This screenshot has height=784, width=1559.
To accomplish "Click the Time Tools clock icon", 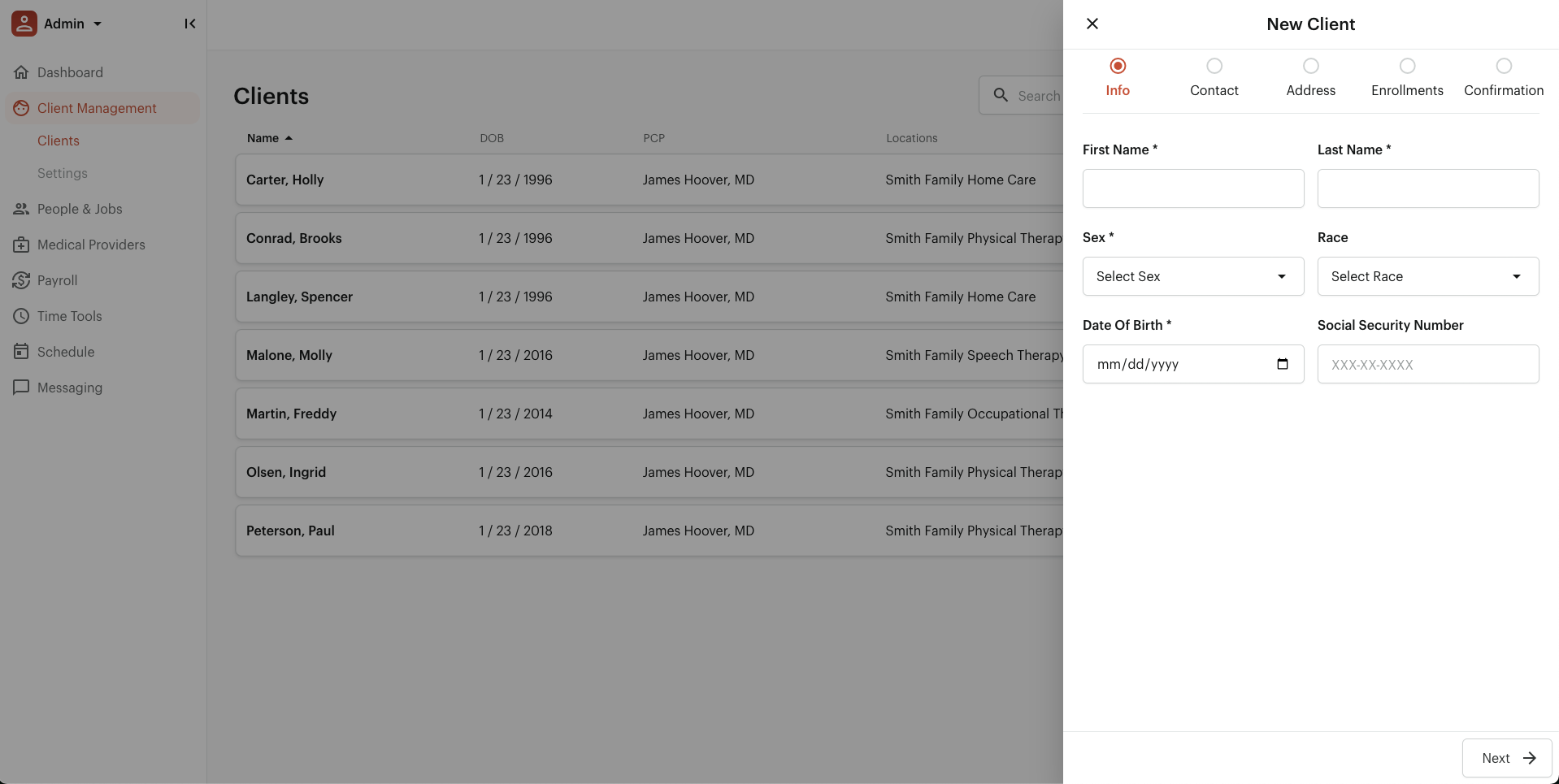I will [x=21, y=316].
